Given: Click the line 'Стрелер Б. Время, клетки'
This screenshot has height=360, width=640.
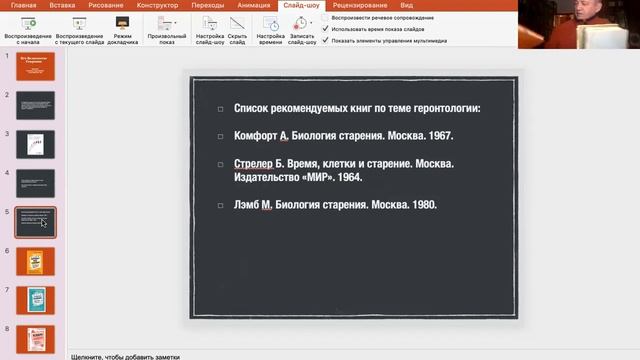Looking at the screenshot, I should coord(344,170).
